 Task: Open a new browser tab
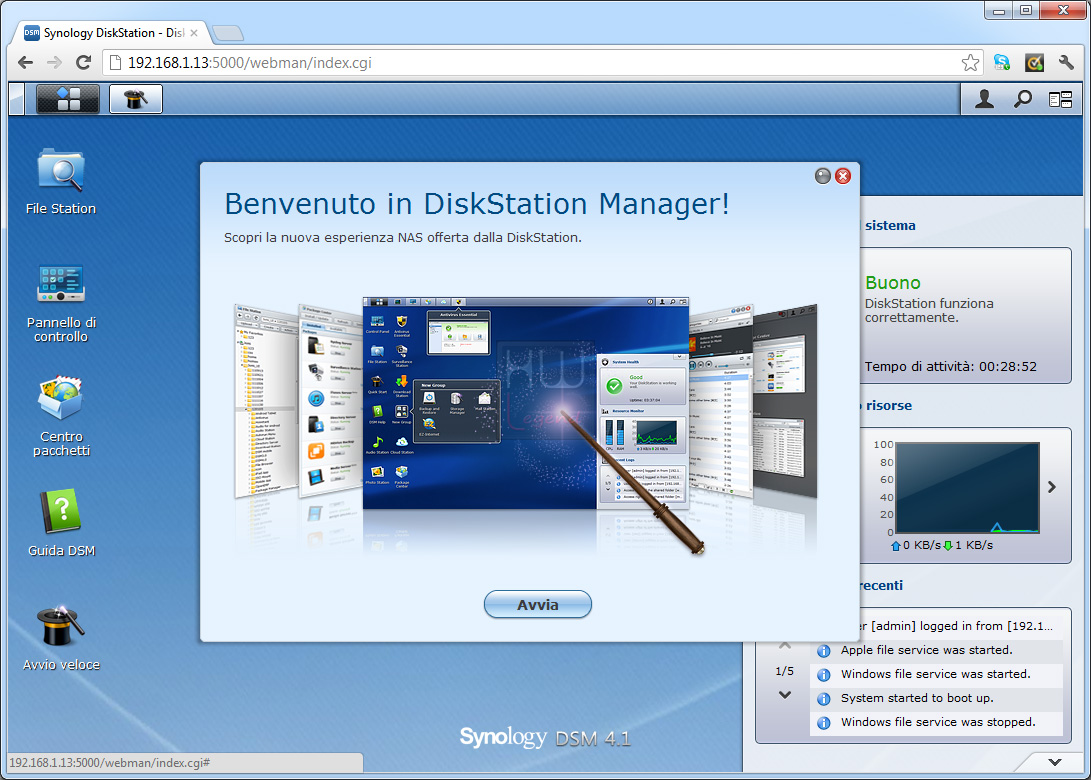click(x=228, y=33)
